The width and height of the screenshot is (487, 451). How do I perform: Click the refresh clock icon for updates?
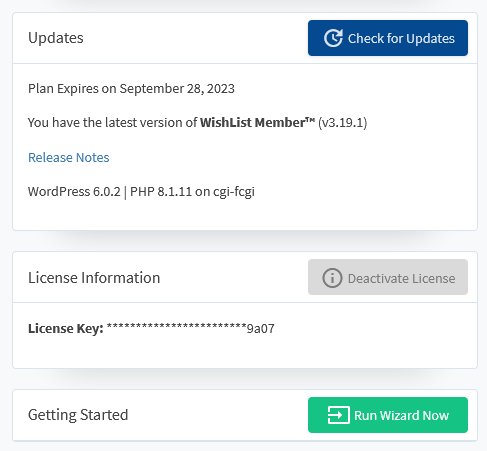tap(333, 38)
